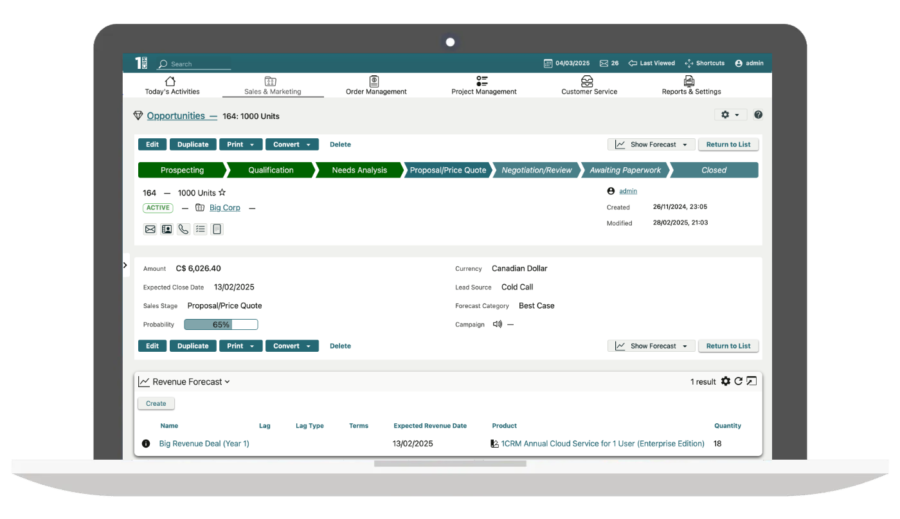Click the envelope email icon under Big Corp

[150, 229]
